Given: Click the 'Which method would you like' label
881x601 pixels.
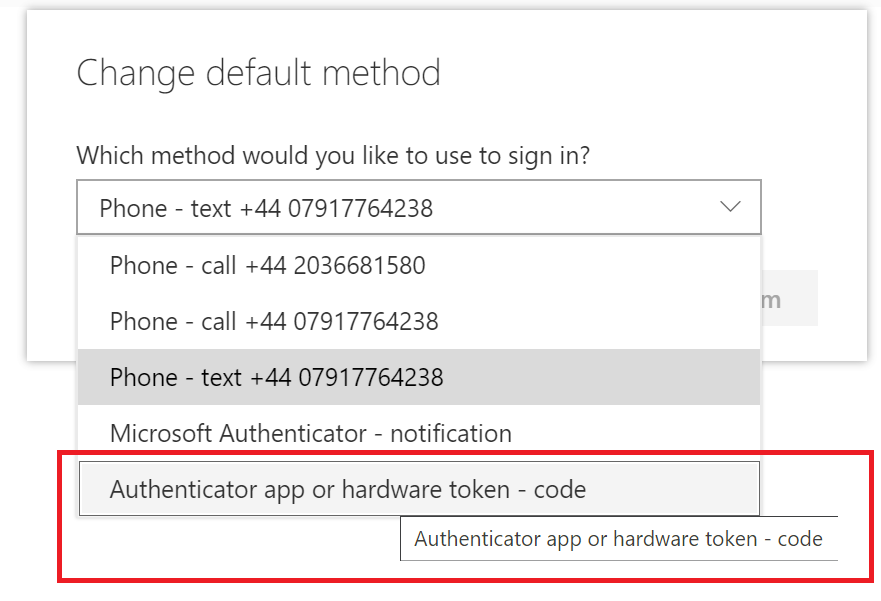Looking at the screenshot, I should [333, 155].
